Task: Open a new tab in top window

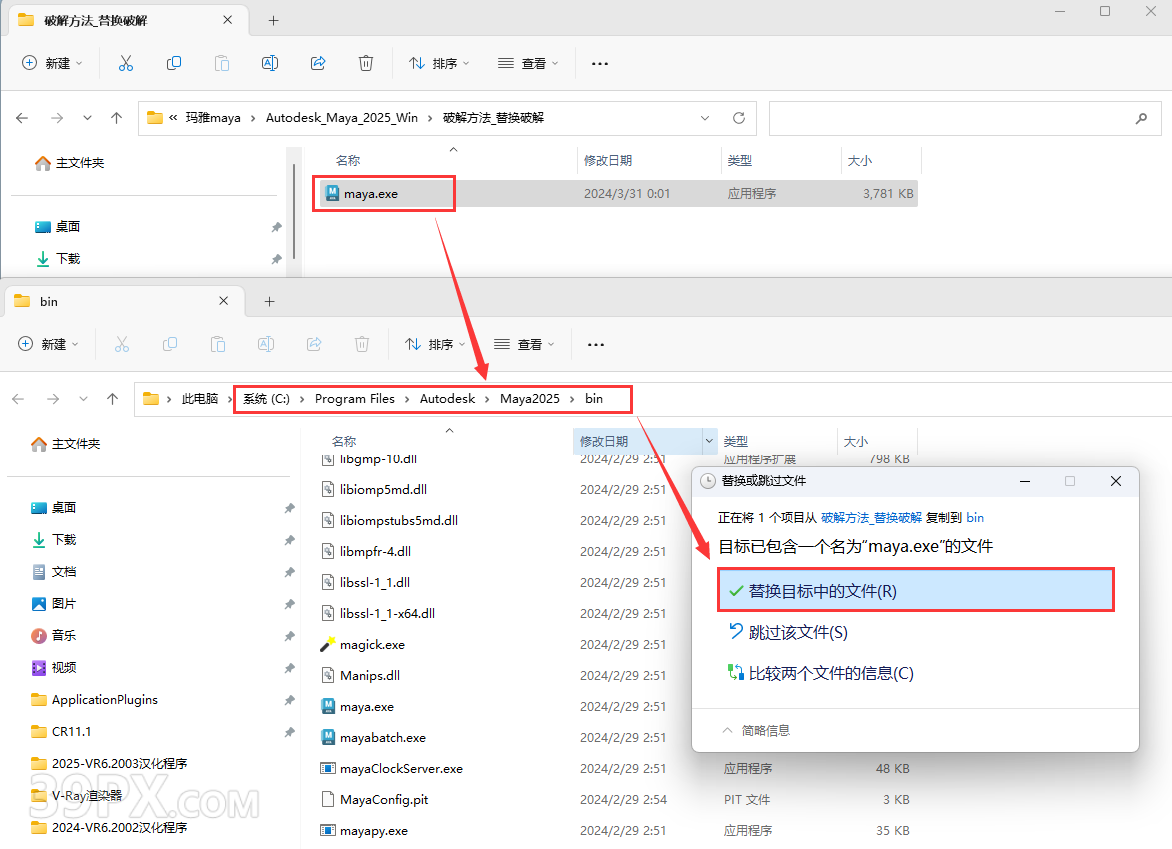Action: coord(274,21)
